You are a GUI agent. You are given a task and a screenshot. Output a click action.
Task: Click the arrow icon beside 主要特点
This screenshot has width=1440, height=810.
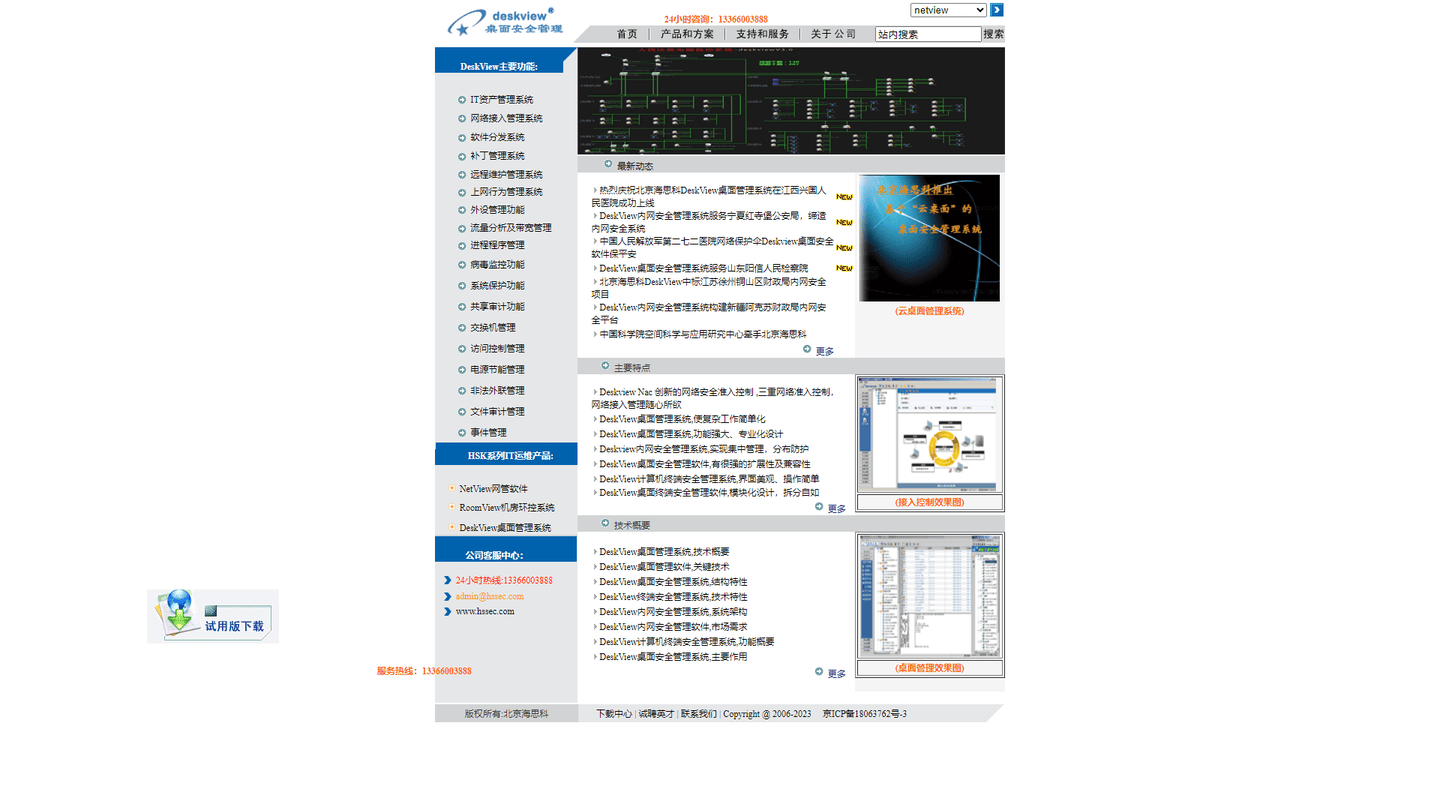(605, 366)
